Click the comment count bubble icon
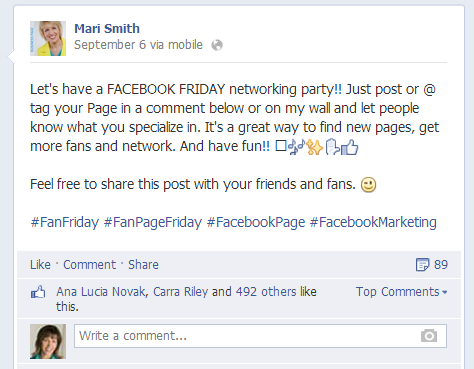This screenshot has height=369, width=474. click(422, 265)
